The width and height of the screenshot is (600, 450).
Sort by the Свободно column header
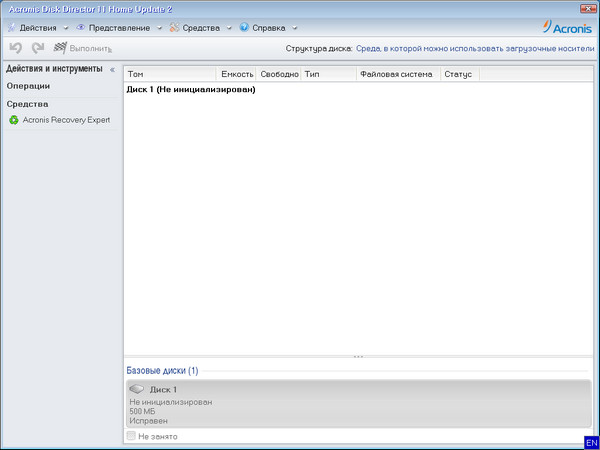coord(279,74)
